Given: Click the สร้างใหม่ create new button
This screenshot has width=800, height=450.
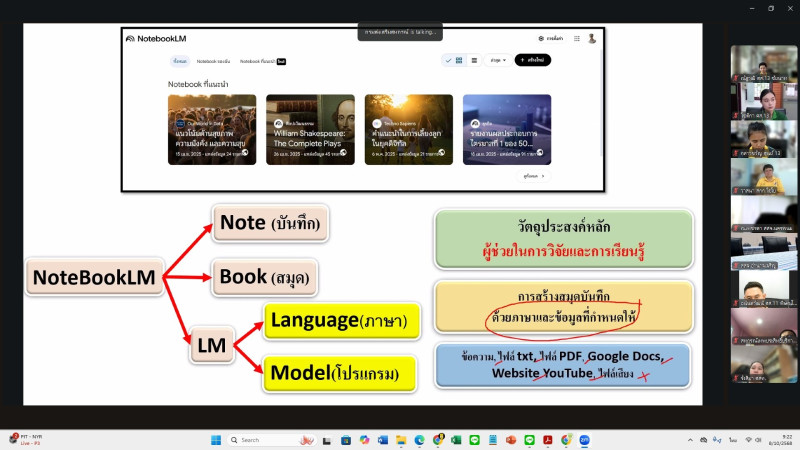Looking at the screenshot, I should coord(533,60).
